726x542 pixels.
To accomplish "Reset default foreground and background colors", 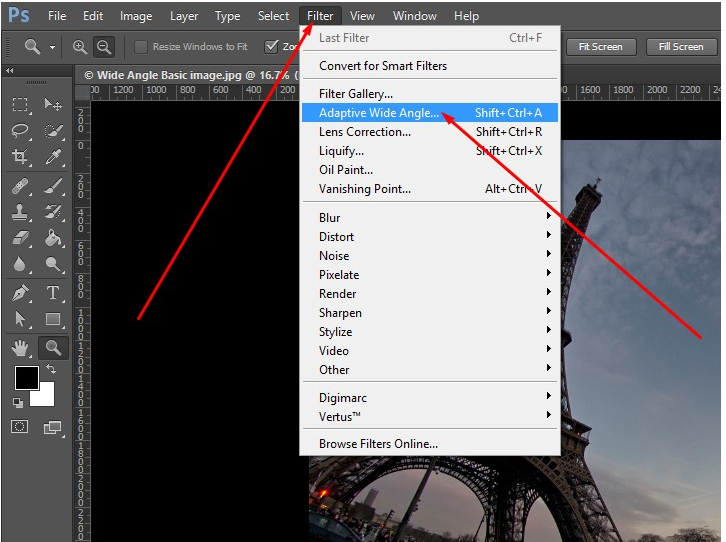I will [18, 403].
